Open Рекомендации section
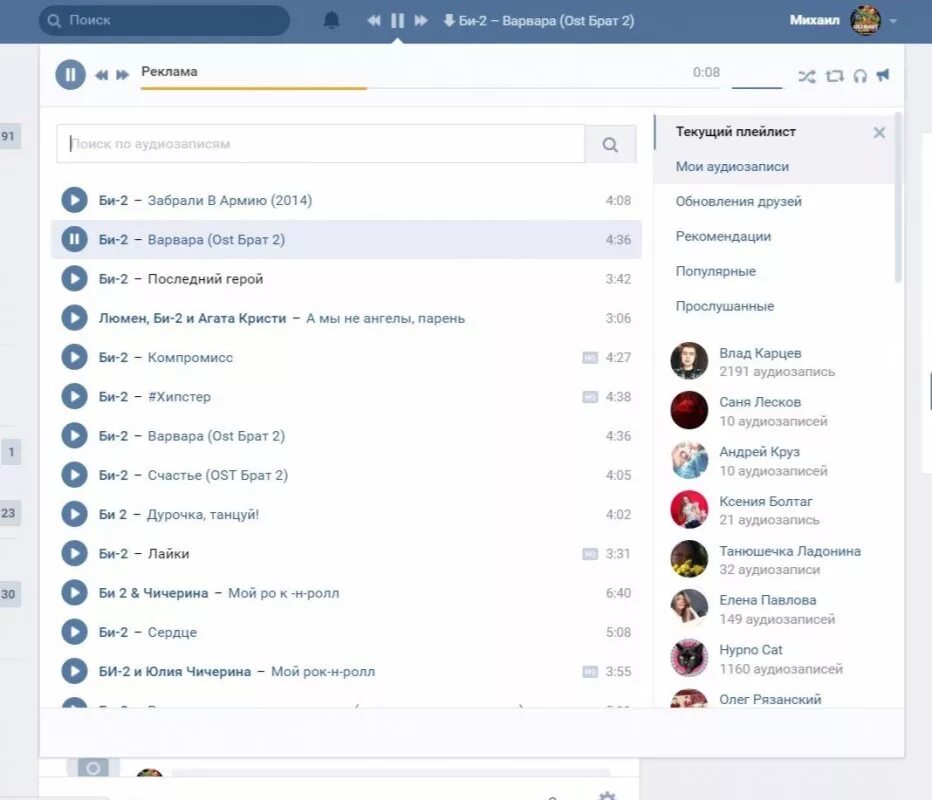Screen dimensions: 932x800 pos(723,237)
